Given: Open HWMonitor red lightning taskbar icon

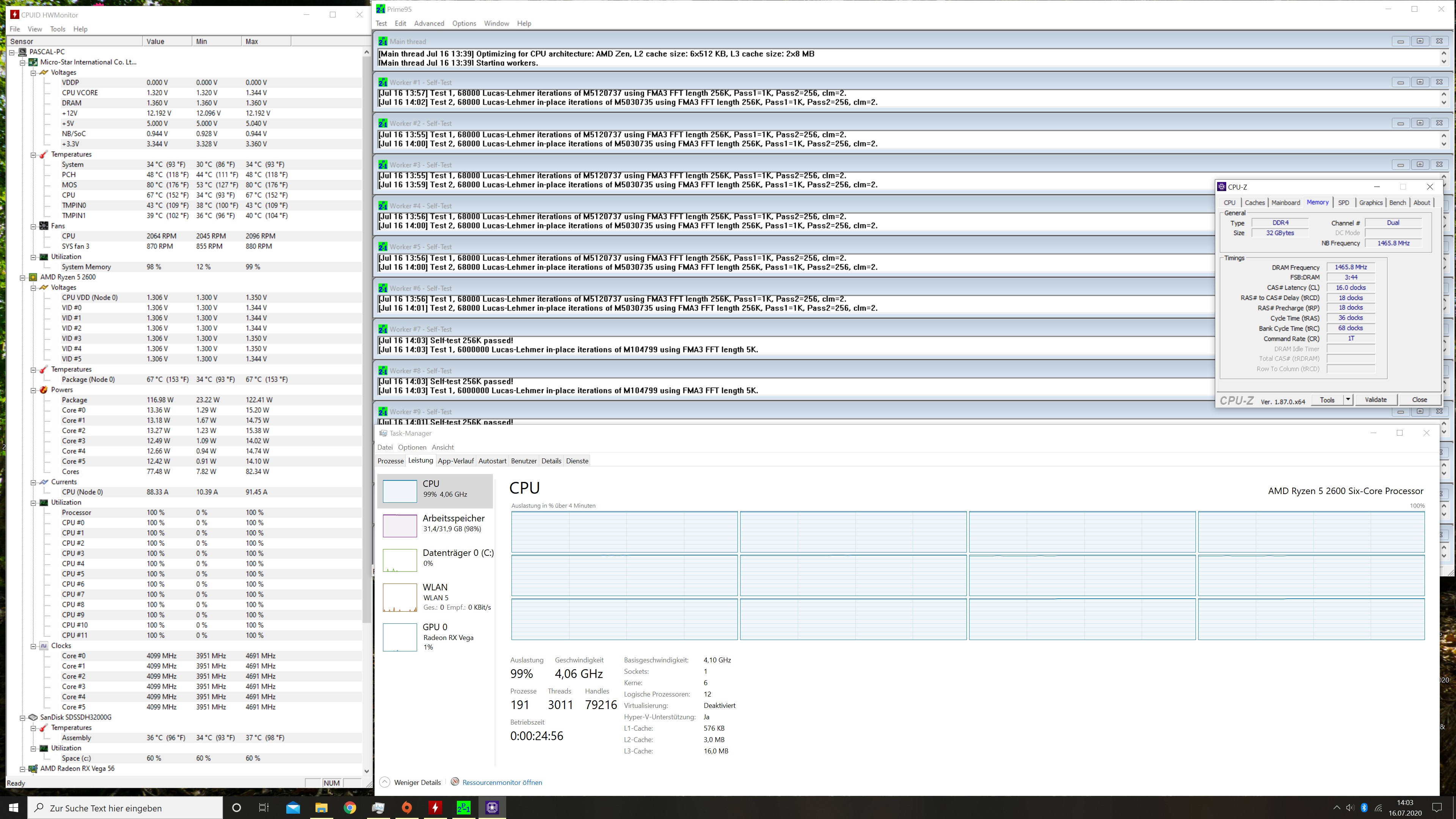Looking at the screenshot, I should click(435, 808).
